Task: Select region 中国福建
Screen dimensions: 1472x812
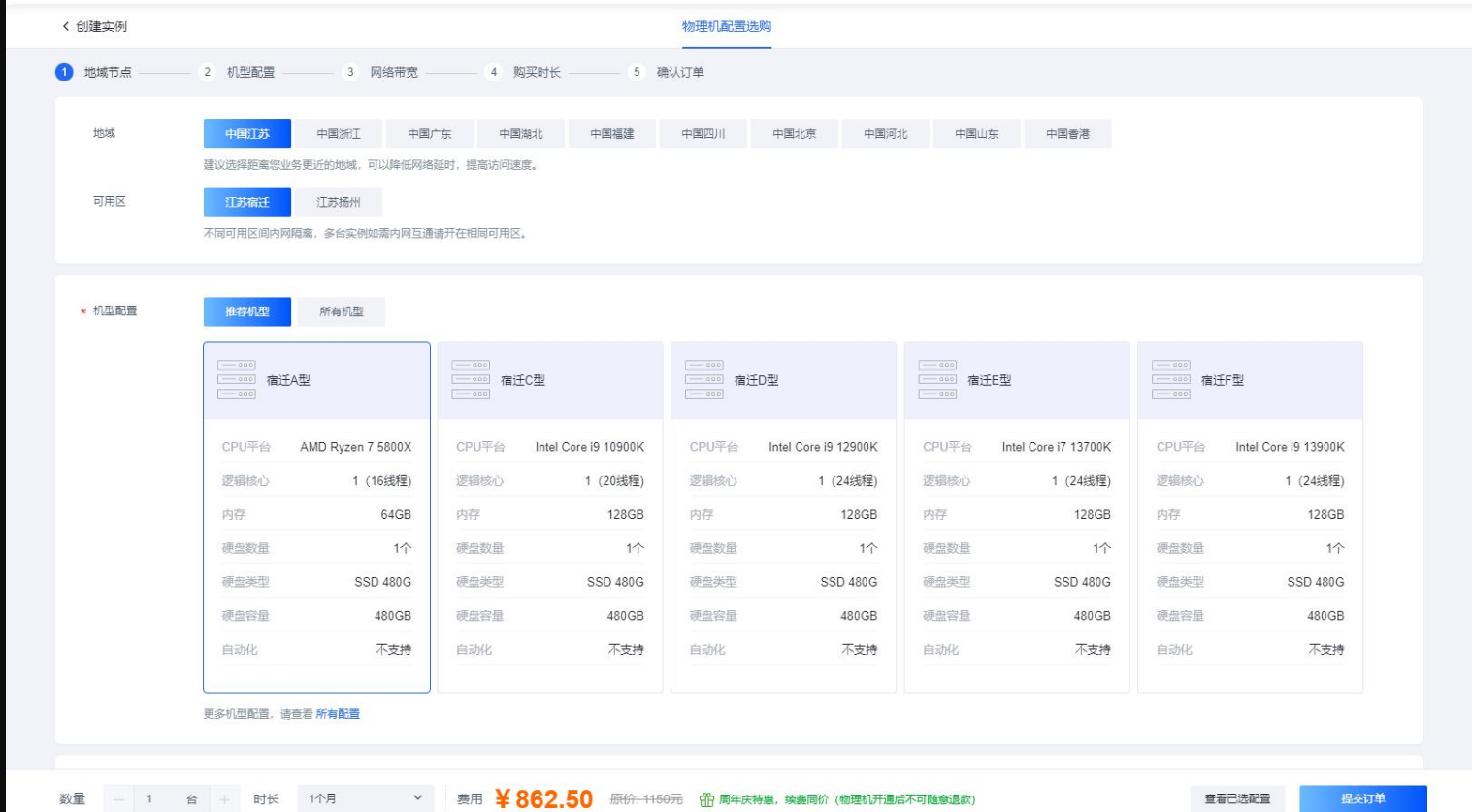Action: click(x=612, y=134)
